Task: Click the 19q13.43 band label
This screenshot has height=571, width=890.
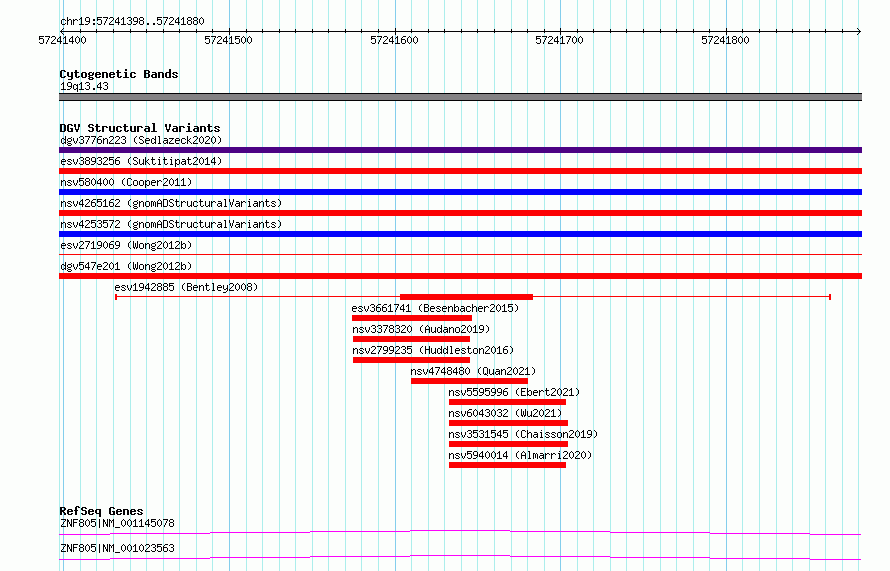Action: click(x=84, y=86)
